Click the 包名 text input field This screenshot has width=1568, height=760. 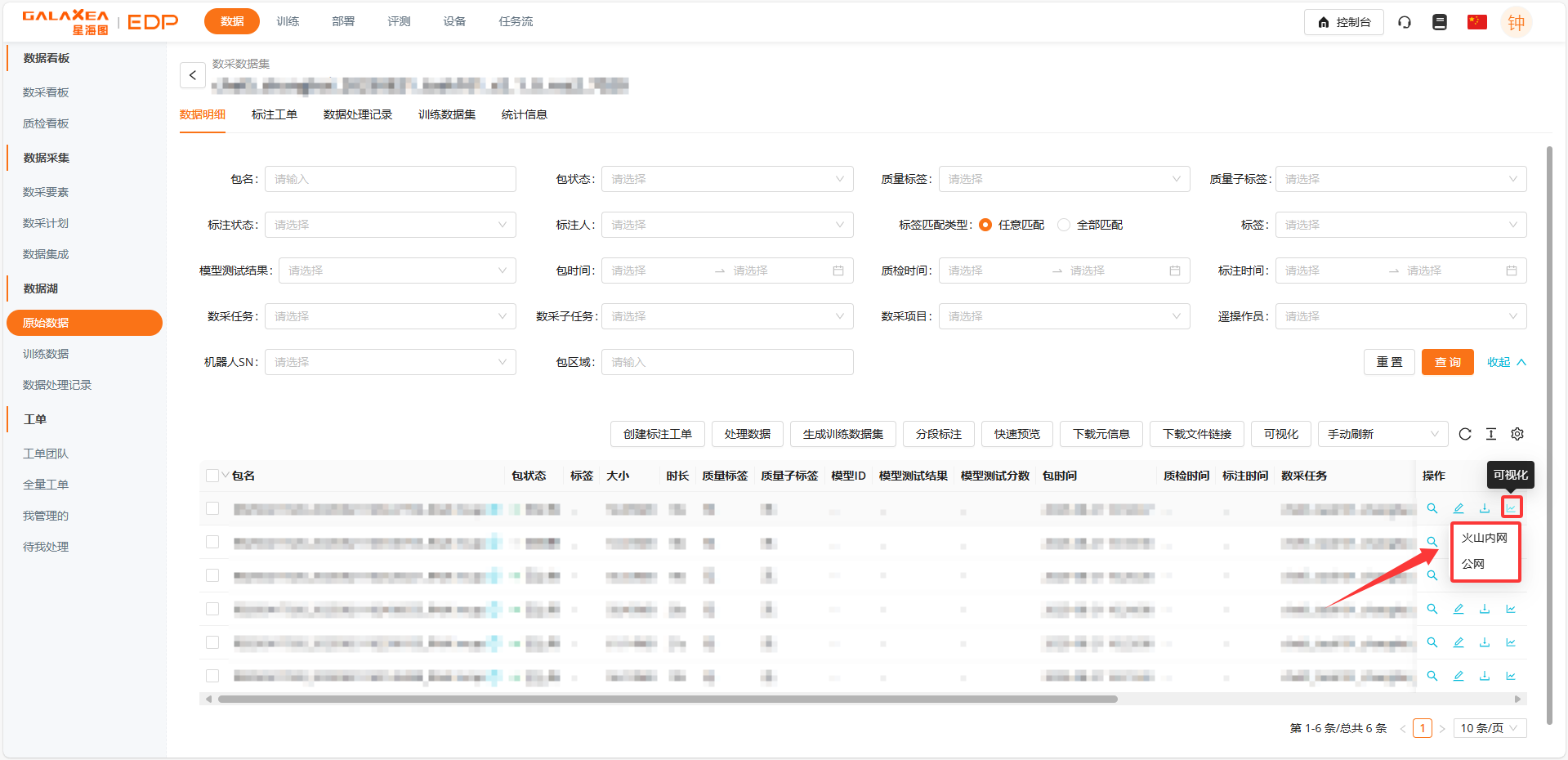pyautogui.click(x=391, y=179)
